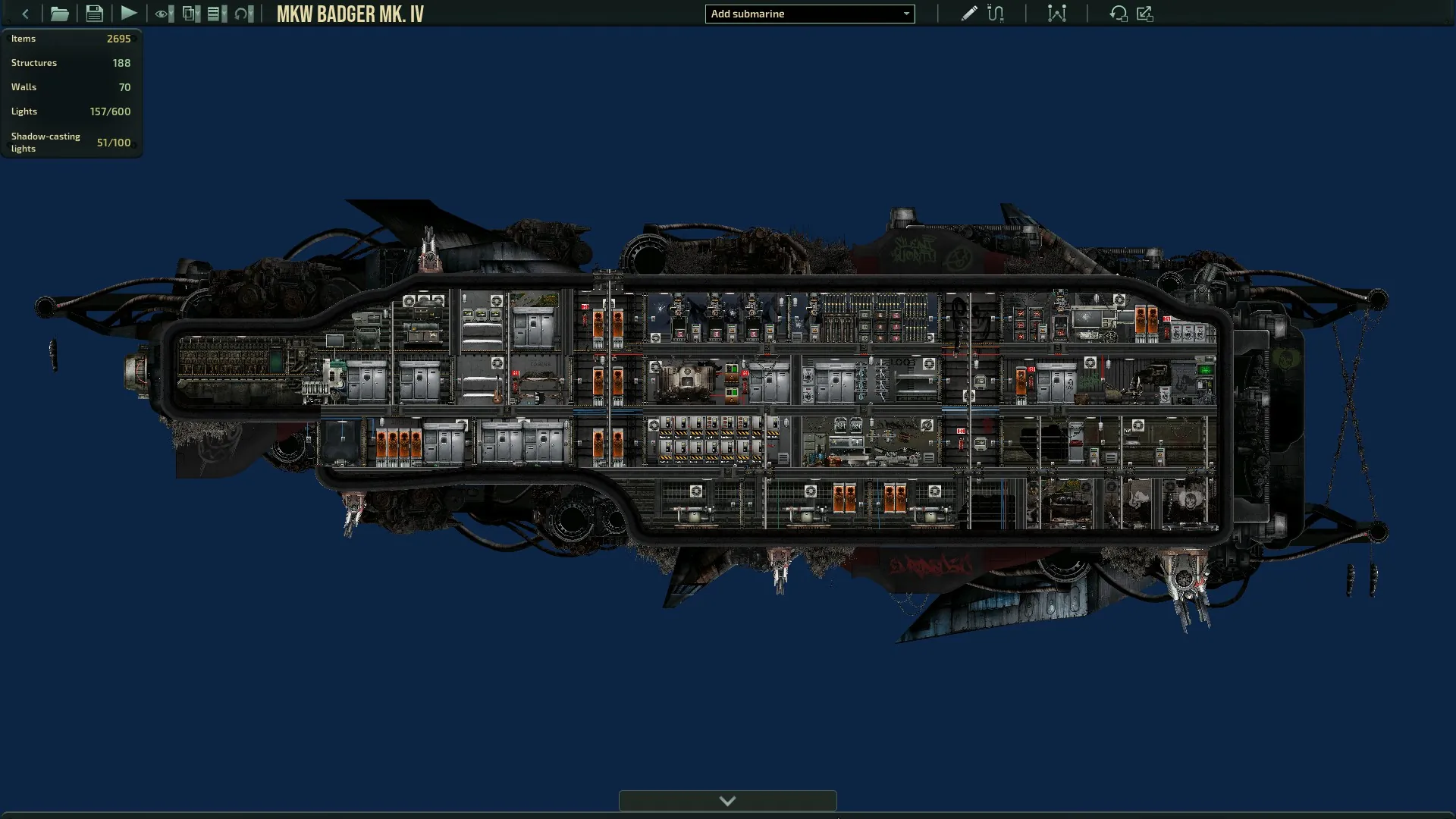
Task: Open the Add submarine combo box
Action: pyautogui.click(x=809, y=14)
